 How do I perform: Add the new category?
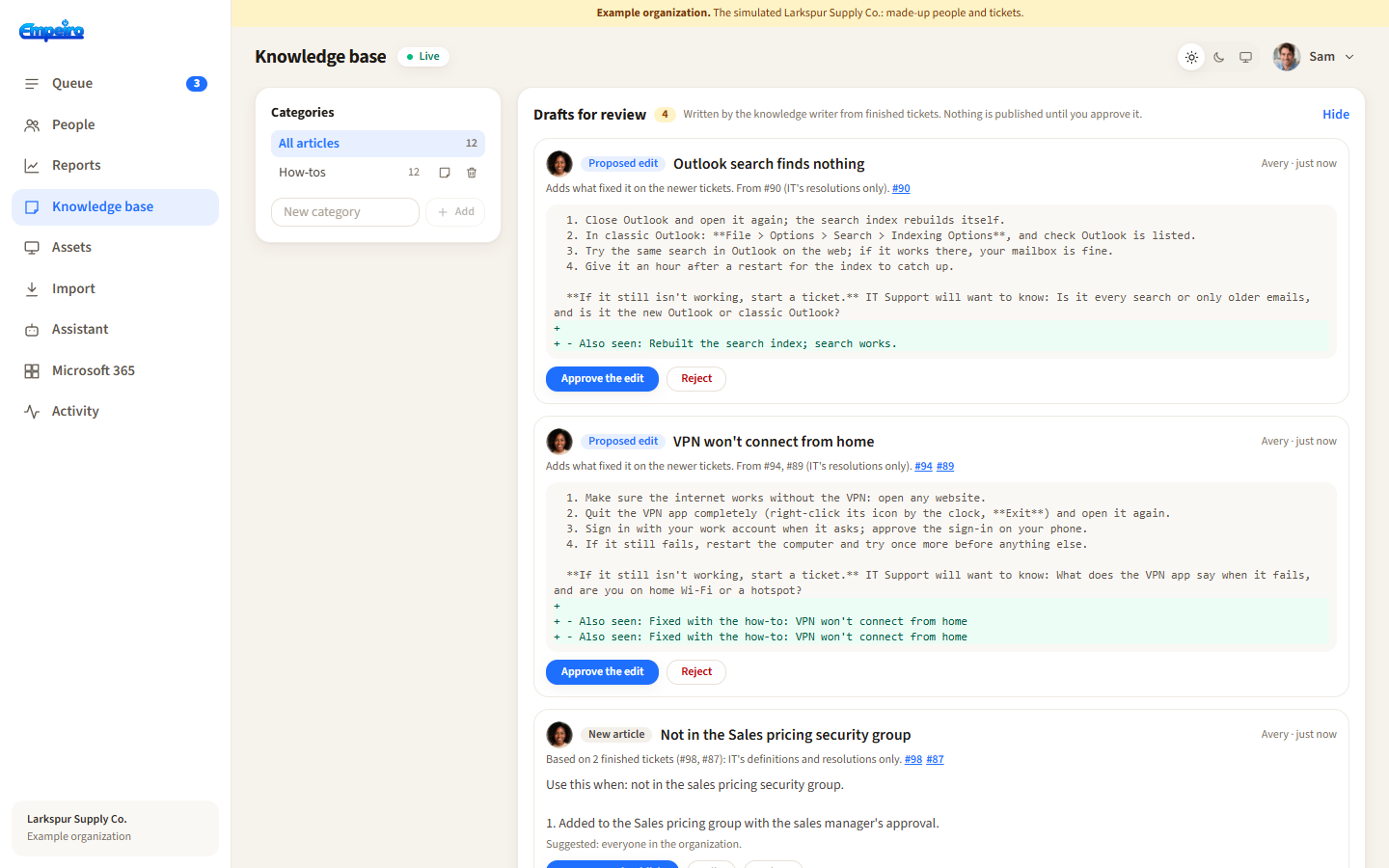click(x=455, y=212)
